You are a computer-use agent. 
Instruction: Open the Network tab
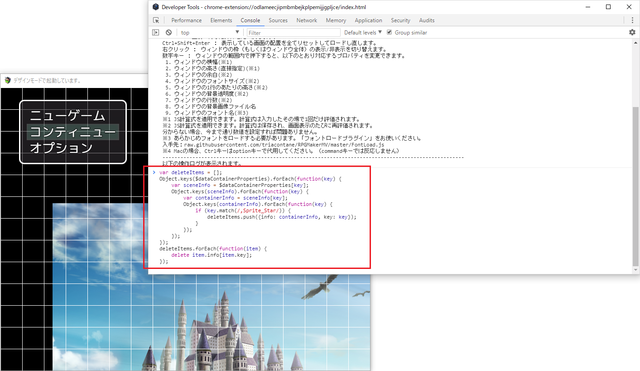tap(307, 20)
